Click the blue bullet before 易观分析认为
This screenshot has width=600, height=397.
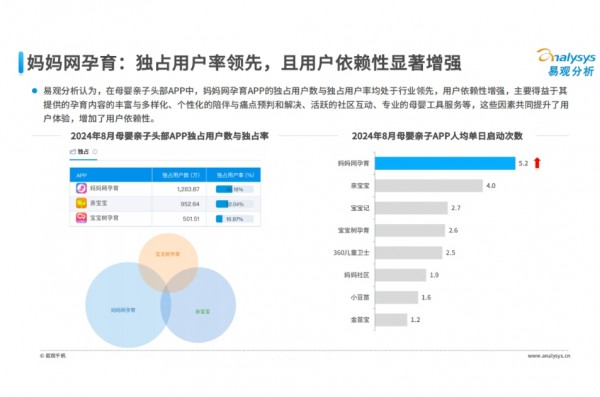(35, 91)
